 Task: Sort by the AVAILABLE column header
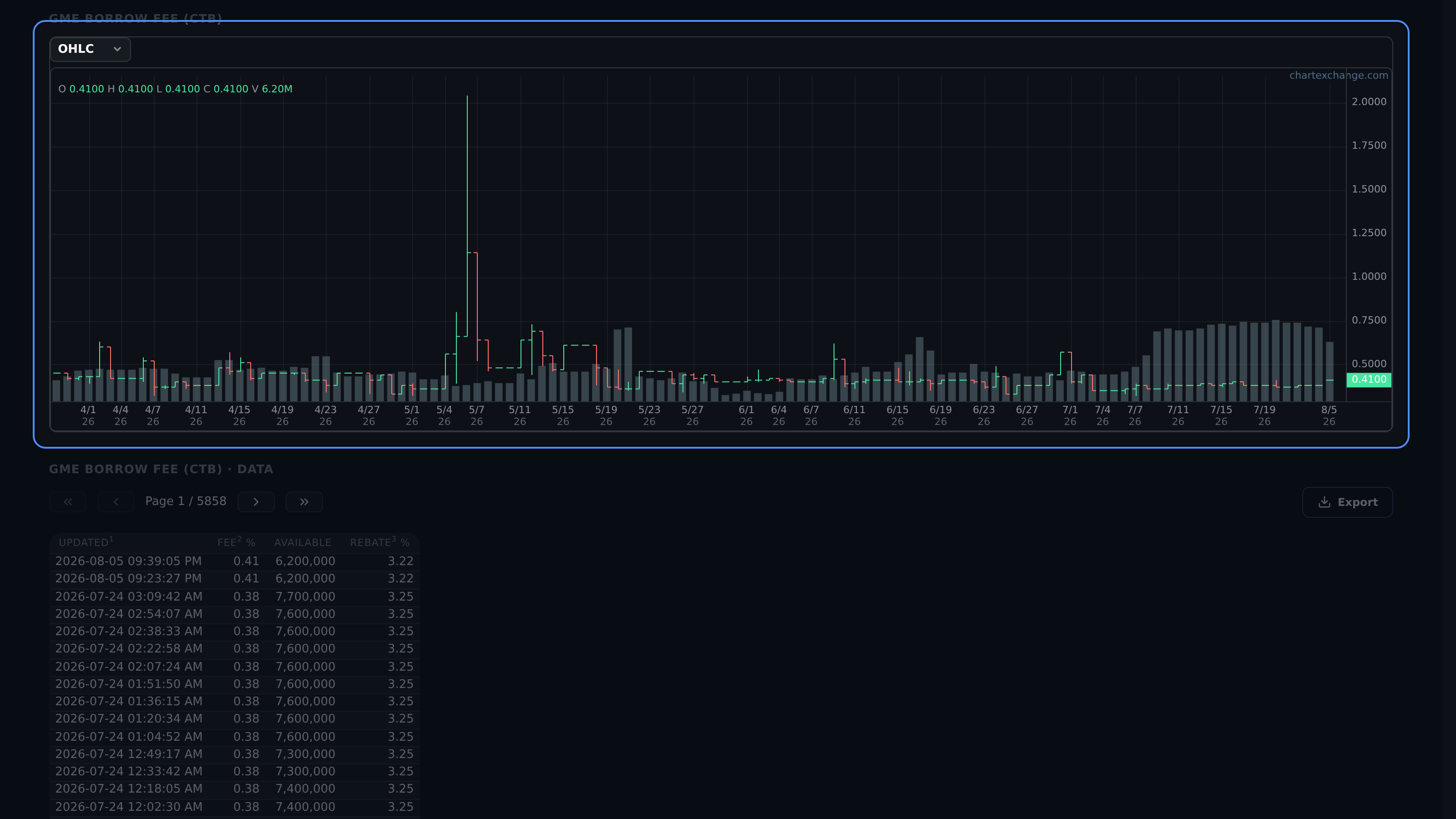coord(303,543)
